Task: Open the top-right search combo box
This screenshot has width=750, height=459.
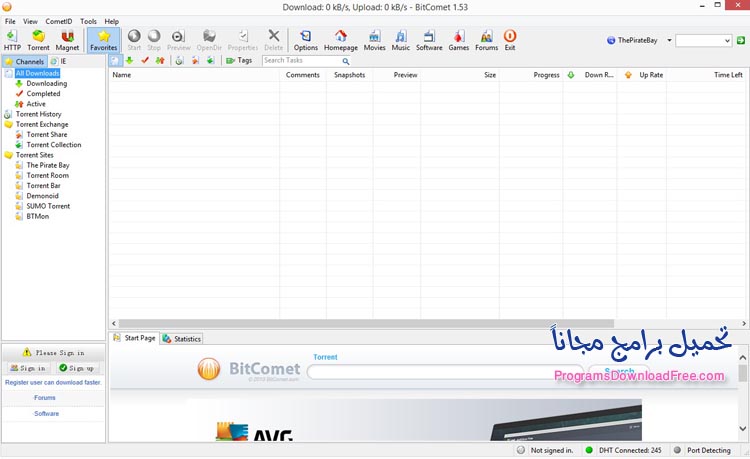Action: point(703,41)
